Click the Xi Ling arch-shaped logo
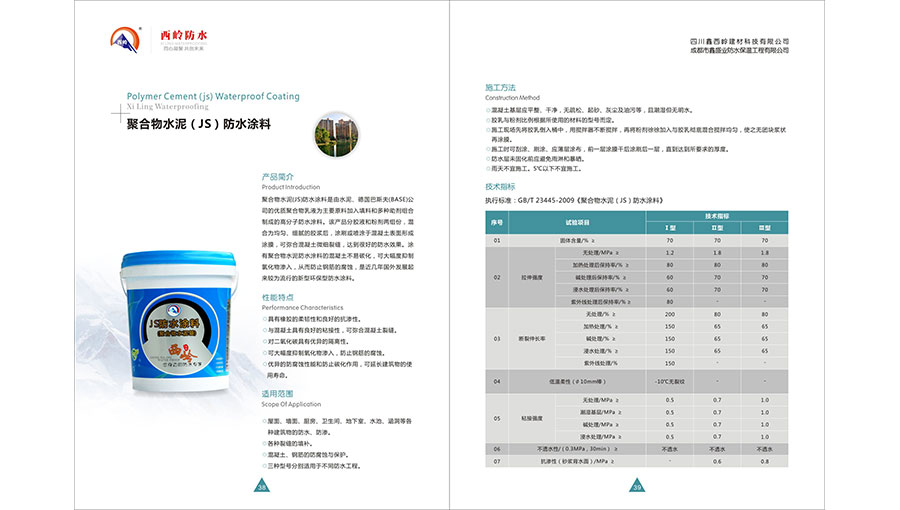 (125, 40)
